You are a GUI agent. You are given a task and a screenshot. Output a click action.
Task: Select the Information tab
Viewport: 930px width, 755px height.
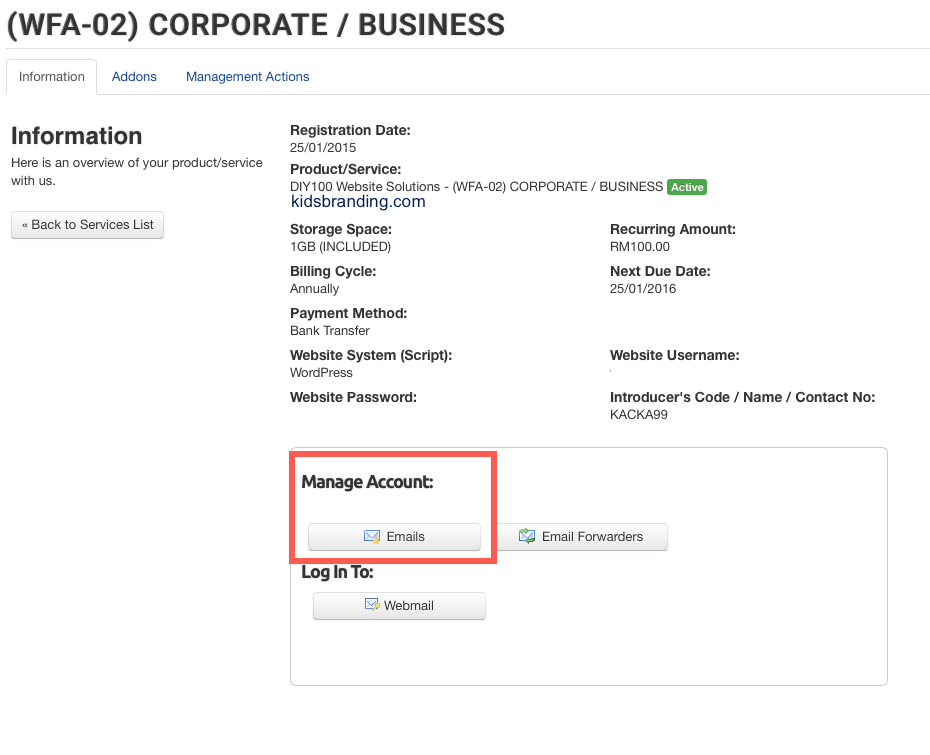coord(52,77)
